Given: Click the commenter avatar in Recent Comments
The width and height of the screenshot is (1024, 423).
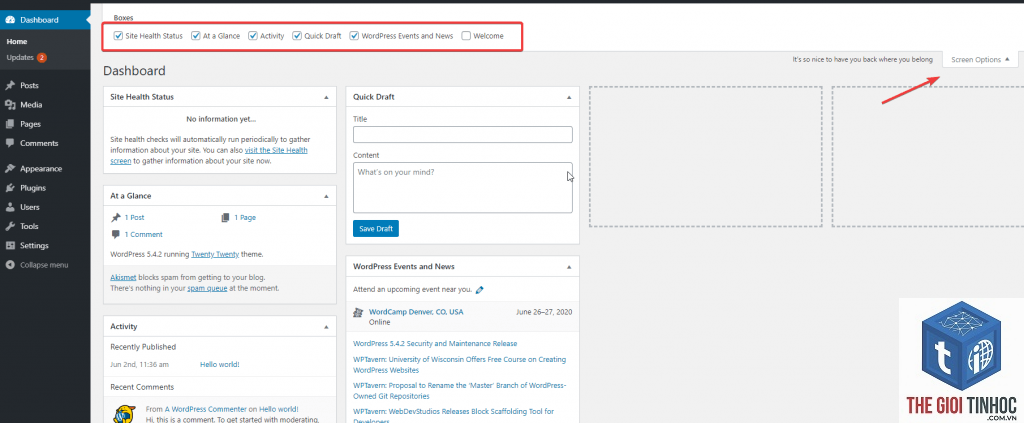Looking at the screenshot, I should pos(124,415).
